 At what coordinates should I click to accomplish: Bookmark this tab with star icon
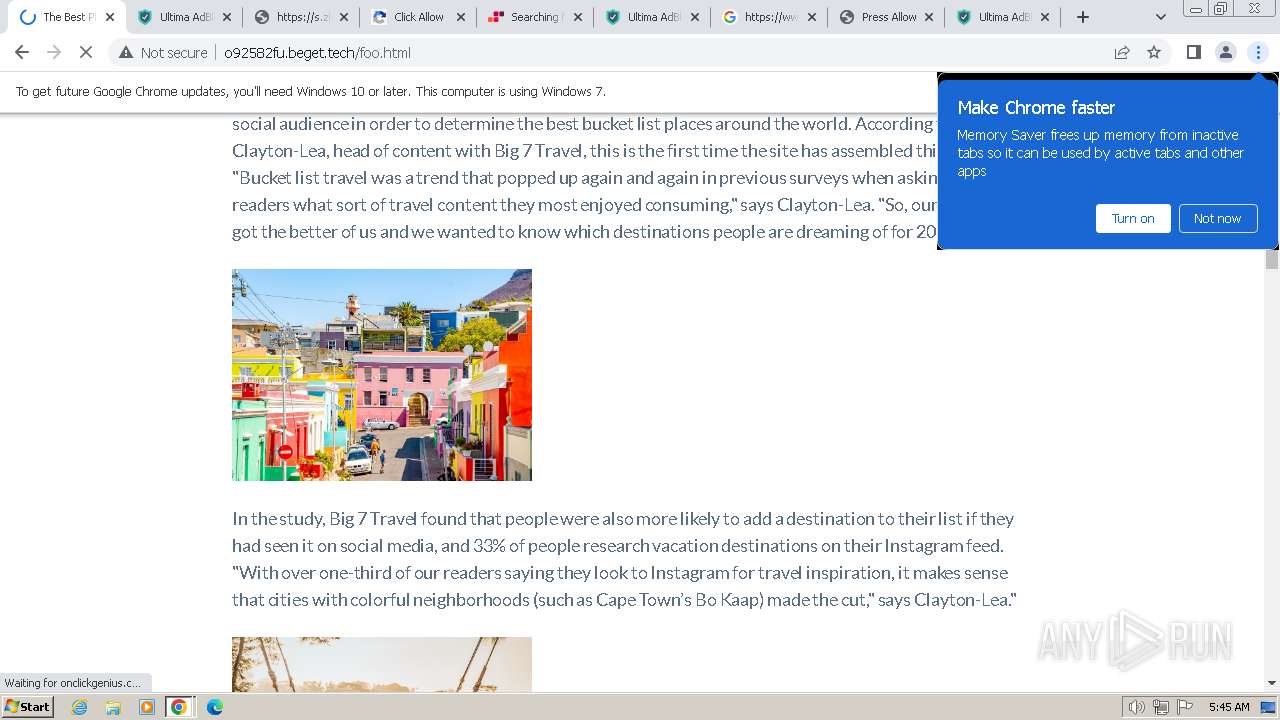coord(1154,52)
